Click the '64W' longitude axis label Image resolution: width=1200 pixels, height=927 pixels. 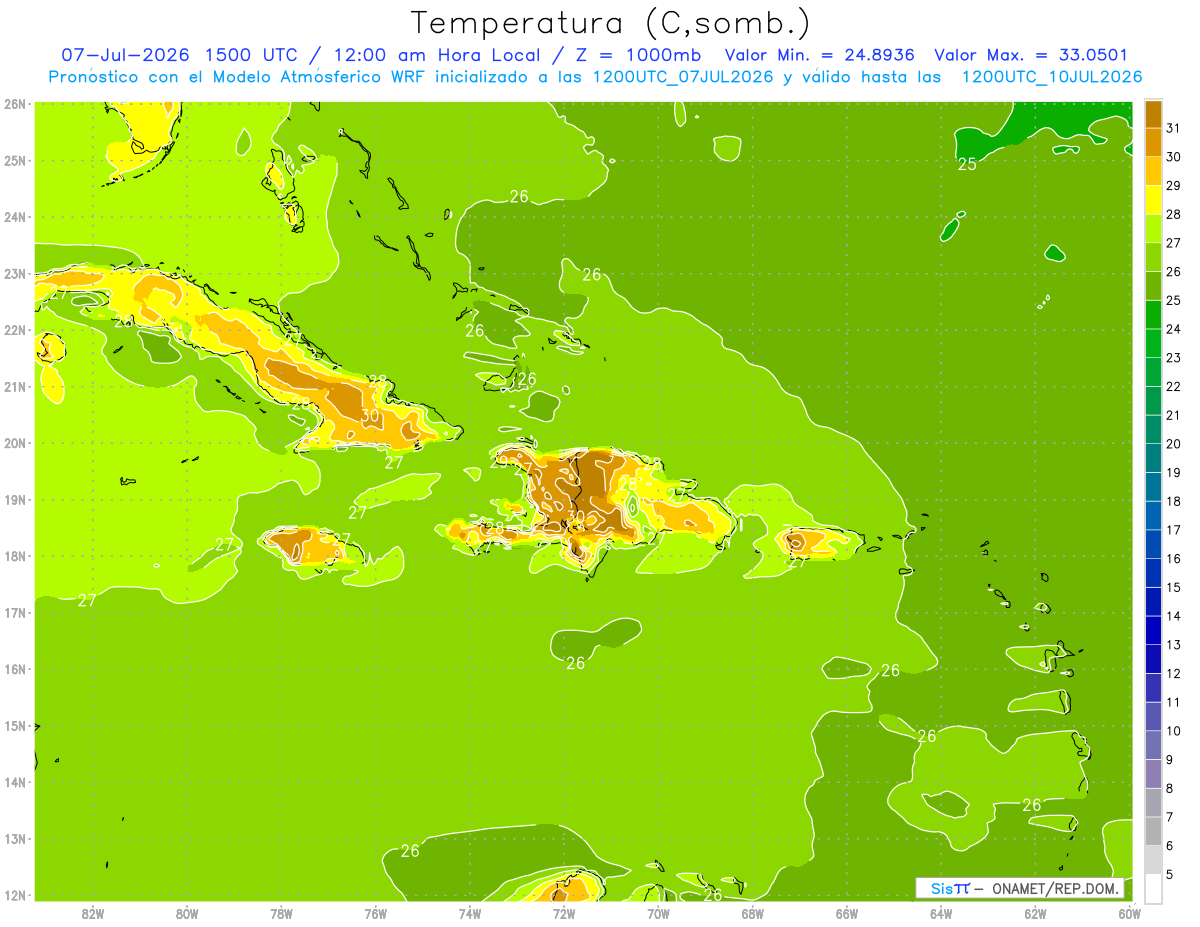(x=941, y=914)
